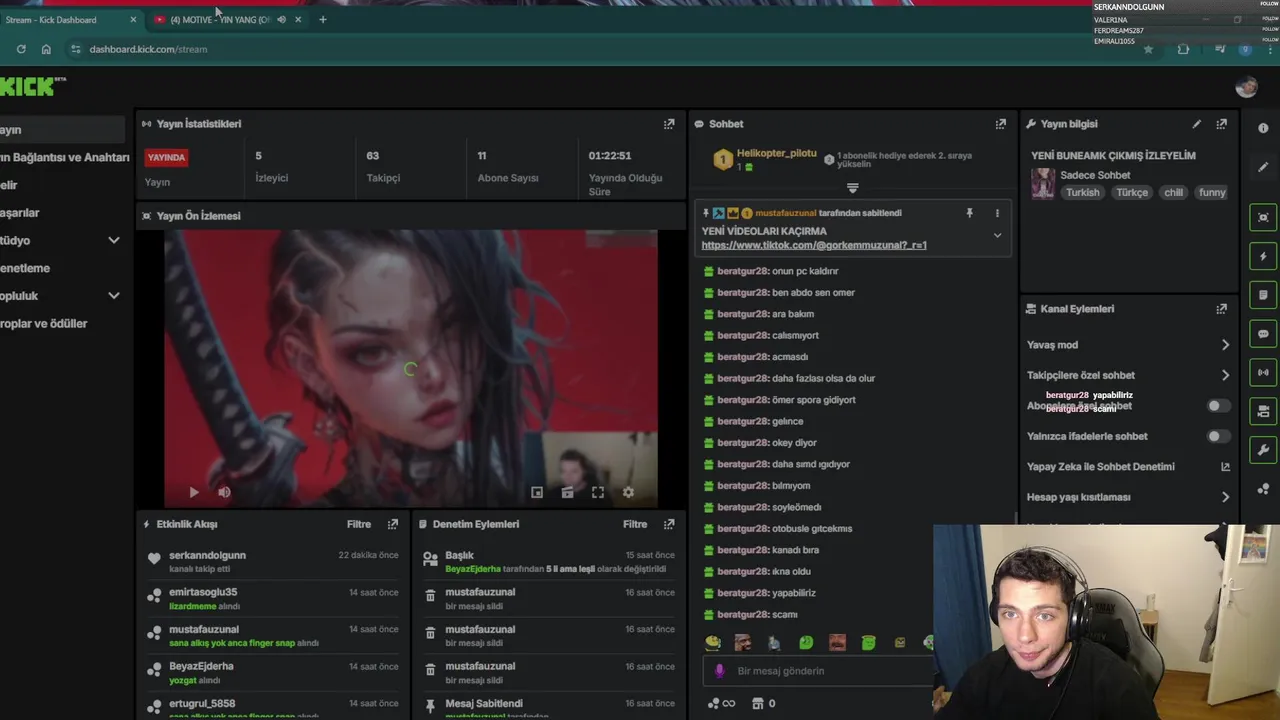Open pinned message three-dot options menu
Screen dimensions: 1280x720
(x=997, y=213)
